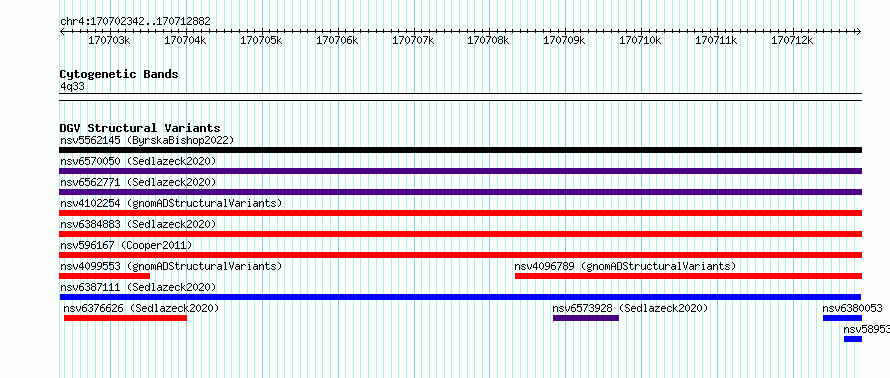
Task: Click ruler tick 170704k
Action: (x=186, y=40)
